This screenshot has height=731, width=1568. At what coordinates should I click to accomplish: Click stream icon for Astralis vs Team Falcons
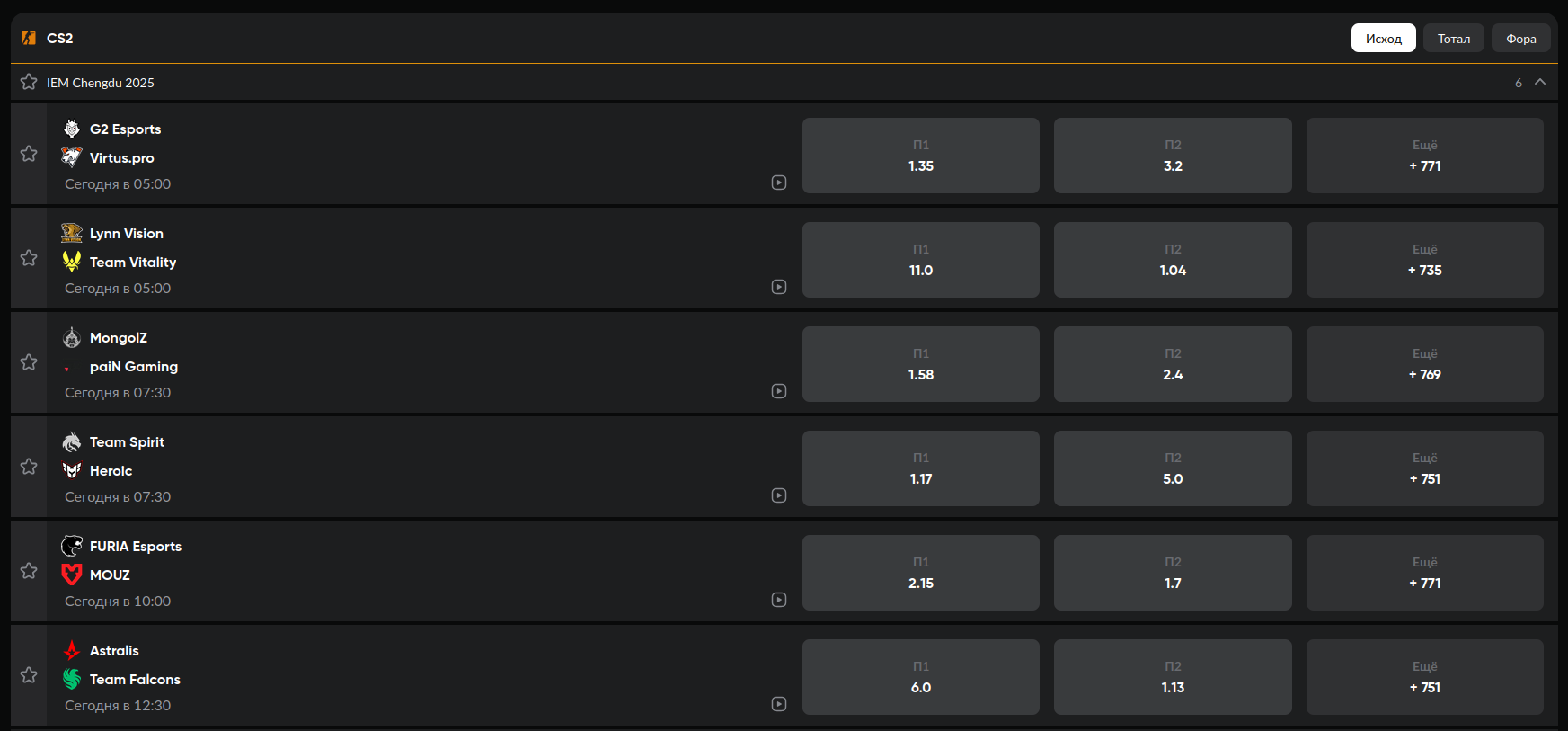779,704
